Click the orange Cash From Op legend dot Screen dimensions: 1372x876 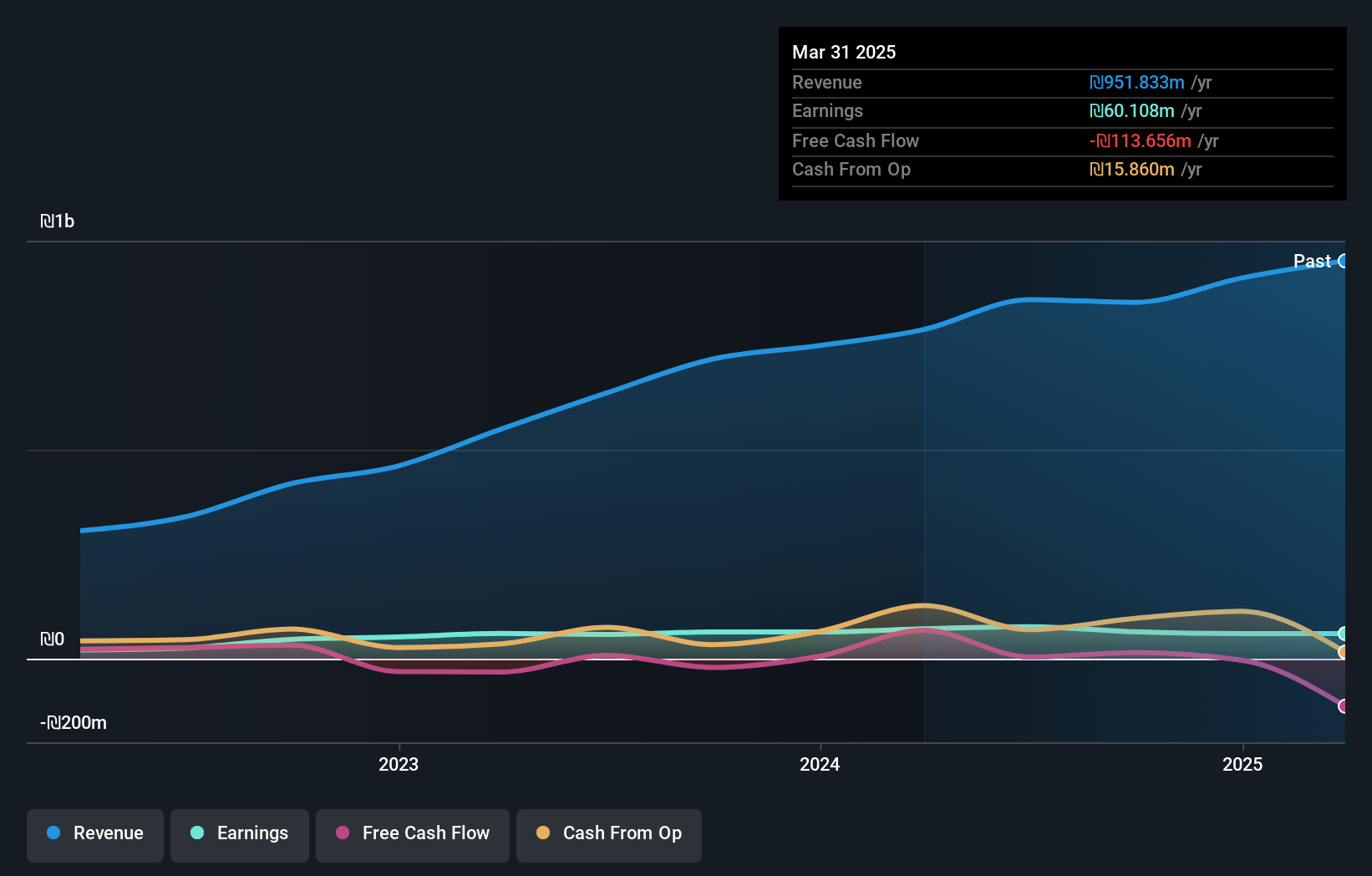(543, 833)
